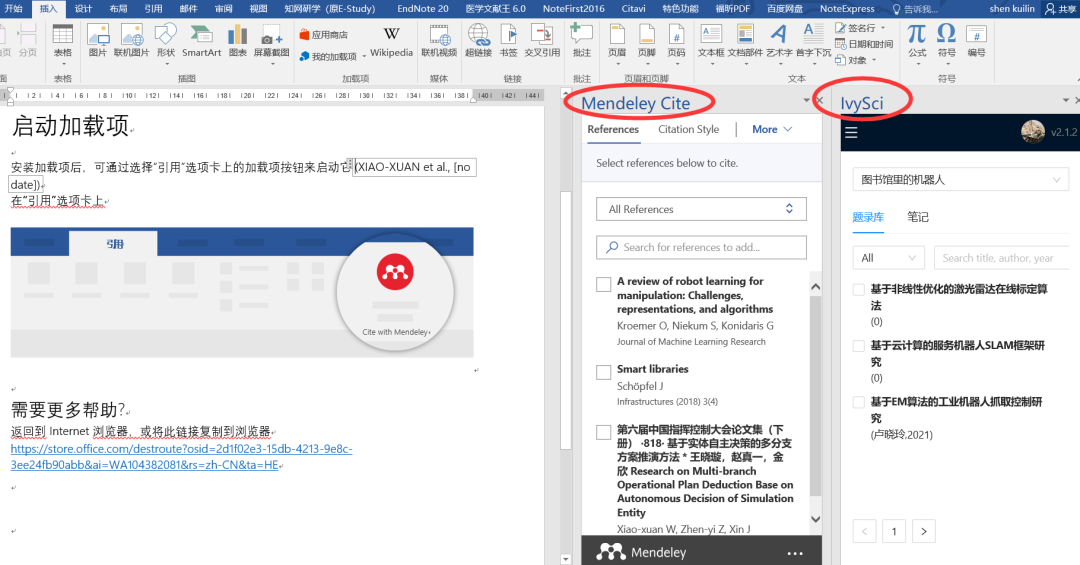The image size is (1080, 565).
Task: Click Mendeley reference list scroll-down arrow
Action: tap(816, 519)
